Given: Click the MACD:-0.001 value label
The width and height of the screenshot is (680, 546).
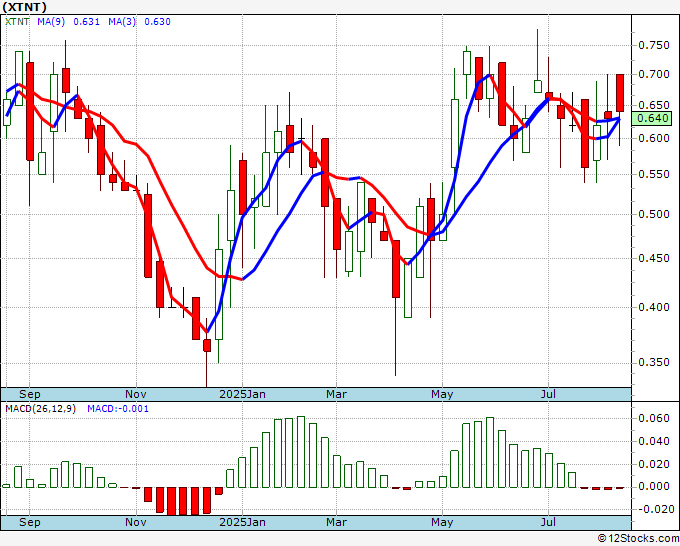Looking at the screenshot, I should pyautogui.click(x=118, y=409).
